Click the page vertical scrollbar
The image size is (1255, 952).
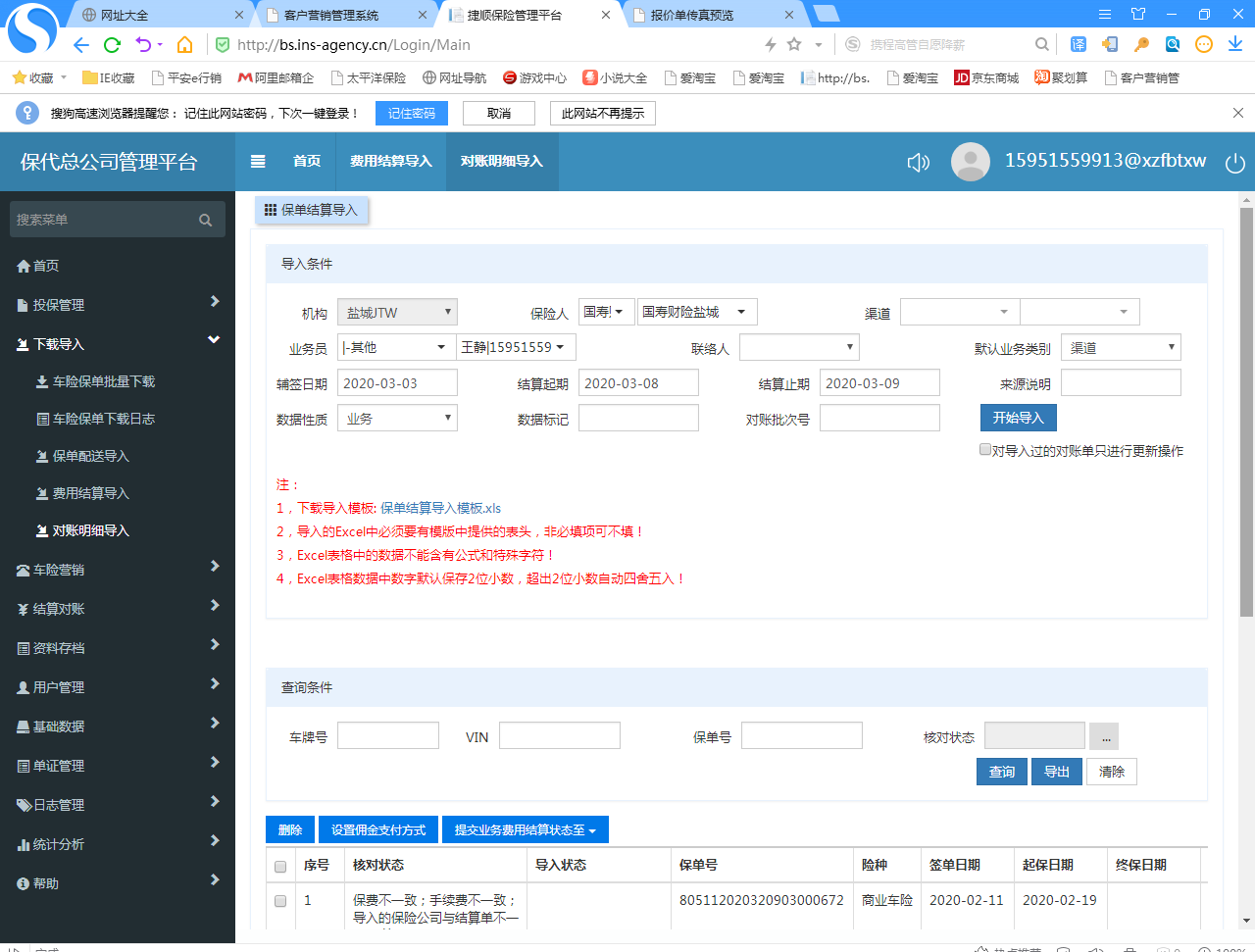pyautogui.click(x=1246, y=412)
